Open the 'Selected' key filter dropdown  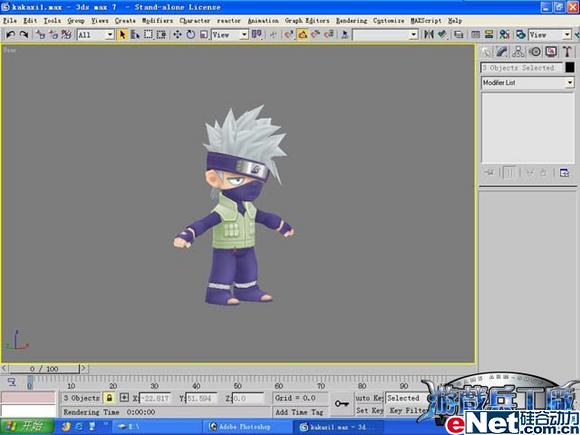pyautogui.click(x=406, y=398)
